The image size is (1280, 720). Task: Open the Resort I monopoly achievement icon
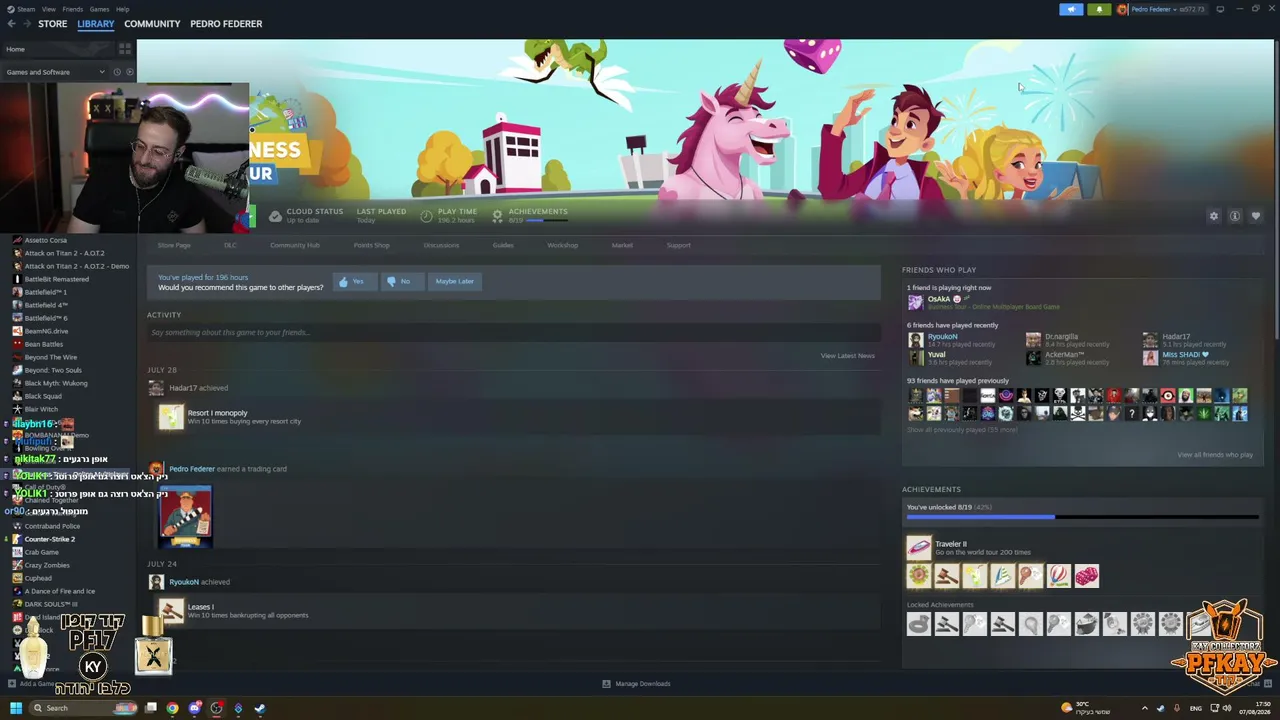[x=171, y=417]
